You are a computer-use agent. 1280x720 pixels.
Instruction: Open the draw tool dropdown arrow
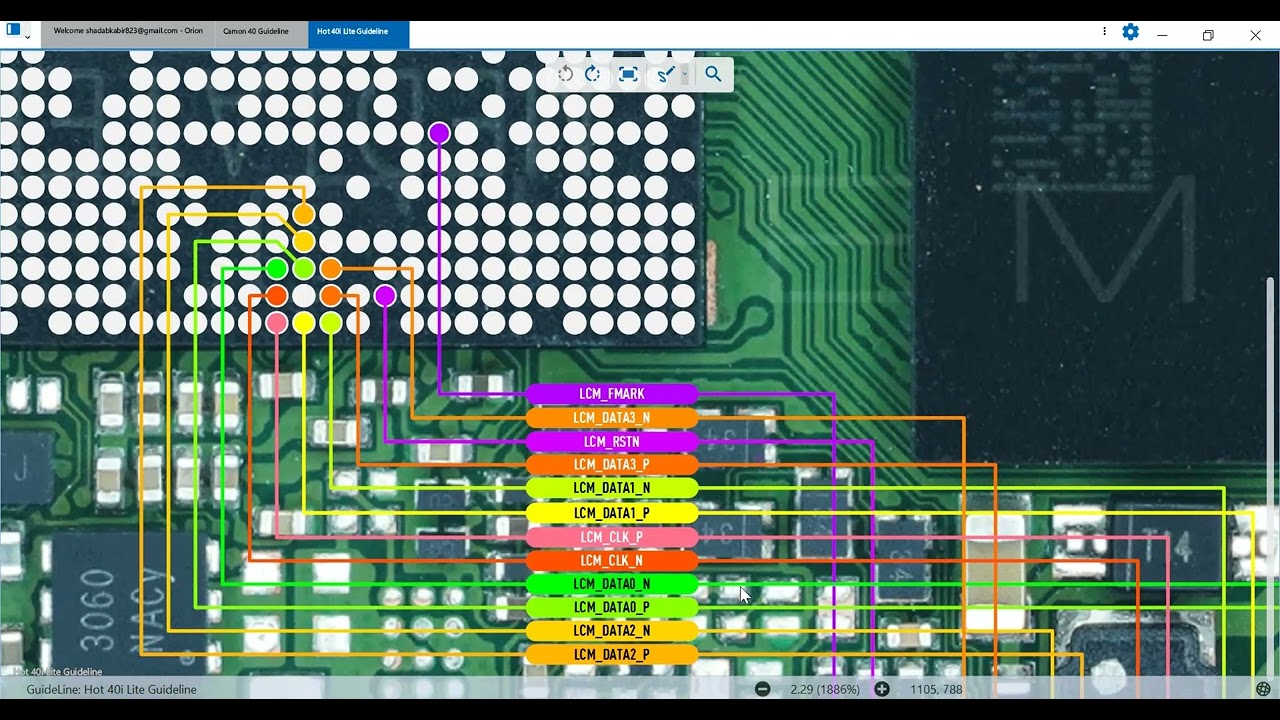pyautogui.click(x=685, y=74)
